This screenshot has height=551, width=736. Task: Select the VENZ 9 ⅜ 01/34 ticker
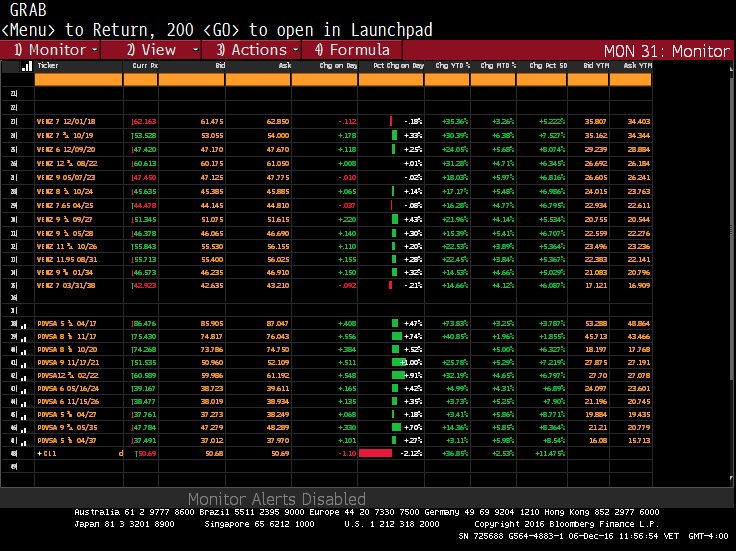65,273
